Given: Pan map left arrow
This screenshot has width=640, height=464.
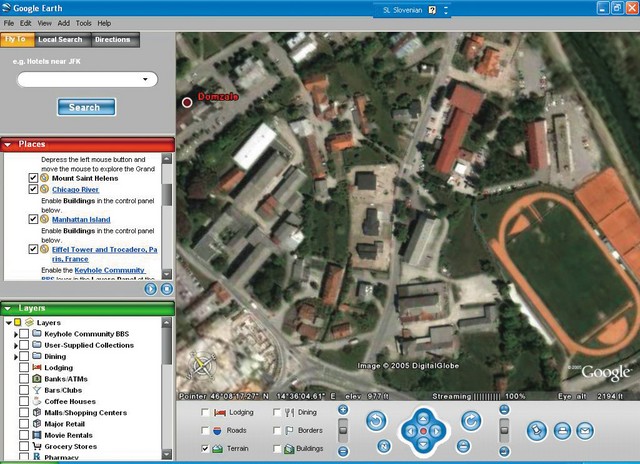Looking at the screenshot, I should click(410, 431).
